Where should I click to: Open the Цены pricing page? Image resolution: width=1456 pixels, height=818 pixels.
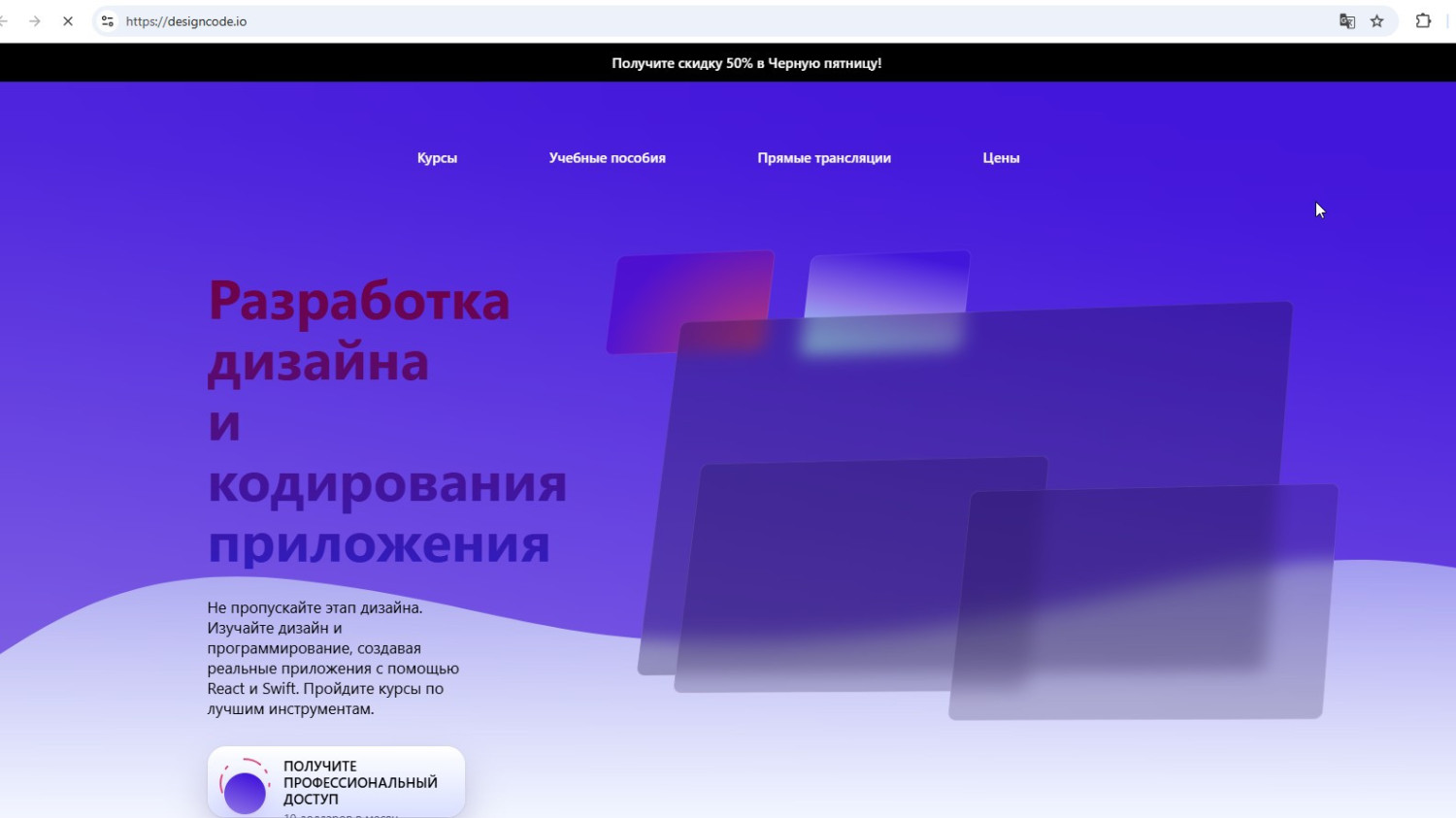tap(1001, 158)
